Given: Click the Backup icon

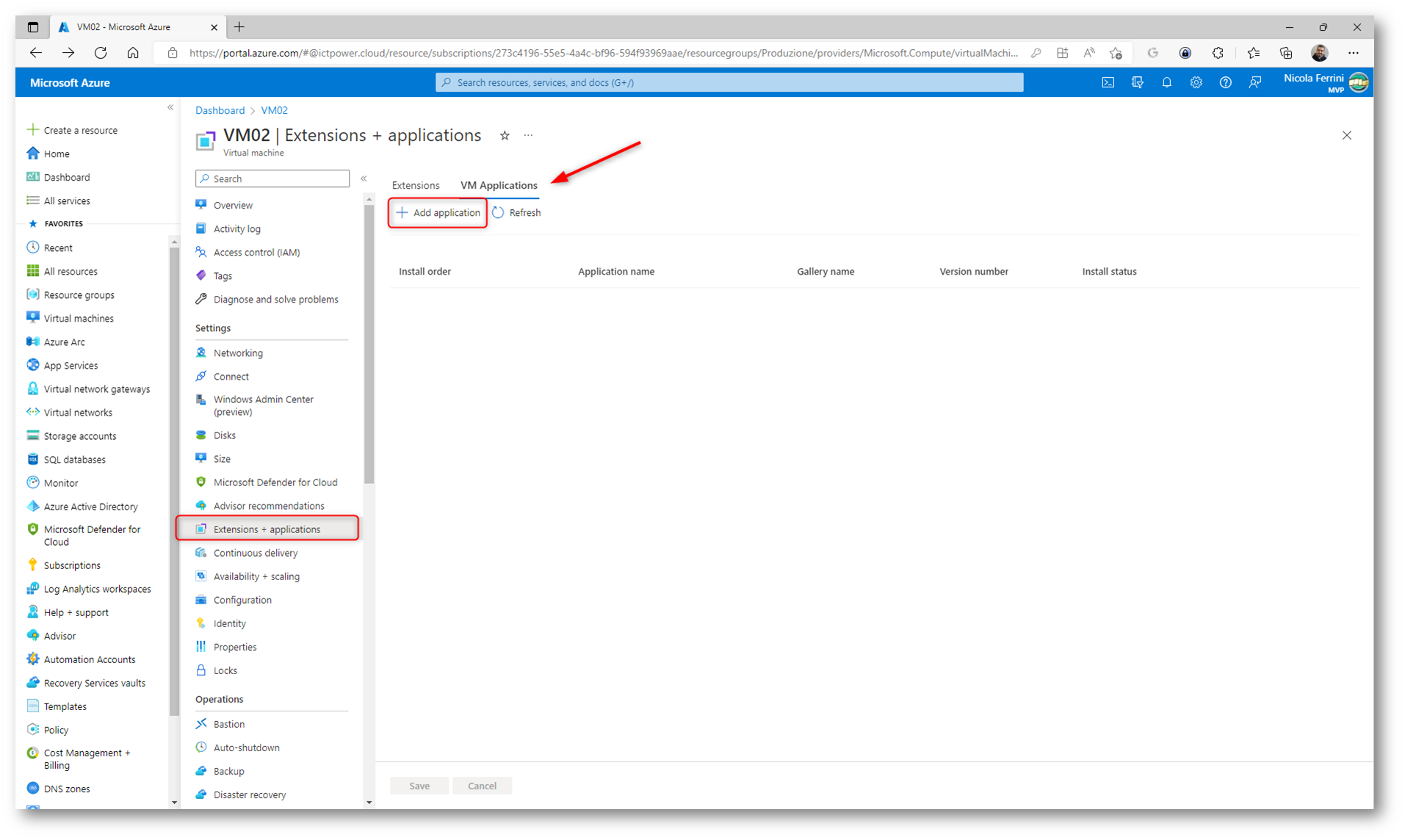Looking at the screenshot, I should [201, 770].
